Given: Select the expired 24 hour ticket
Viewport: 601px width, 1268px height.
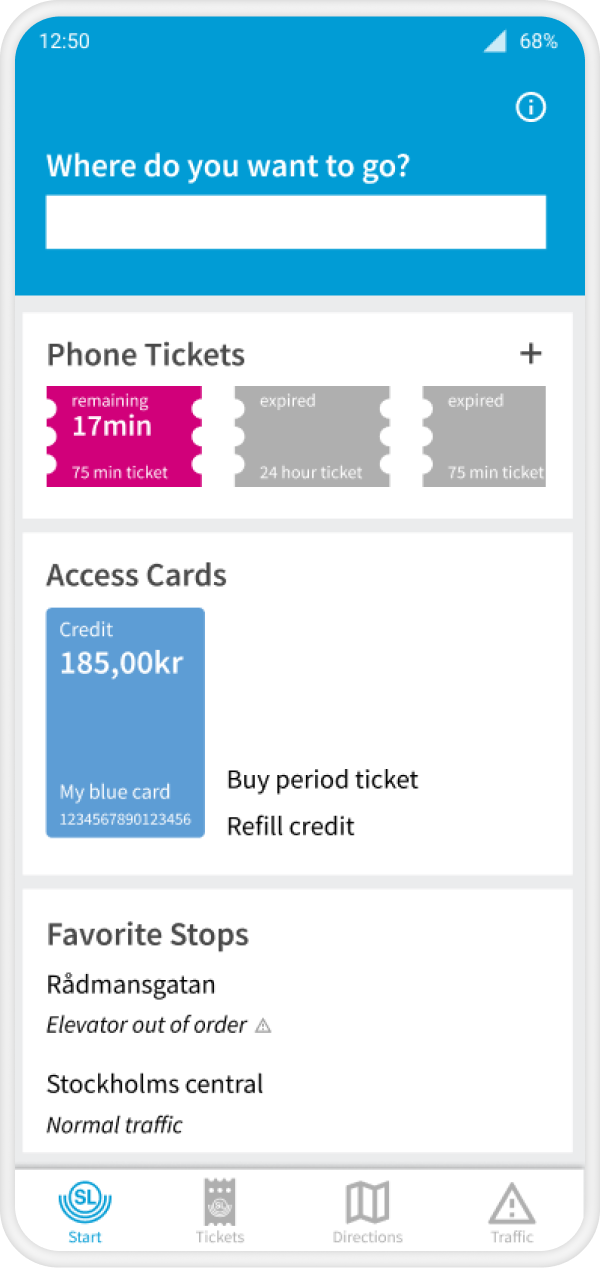Looking at the screenshot, I should point(311,436).
